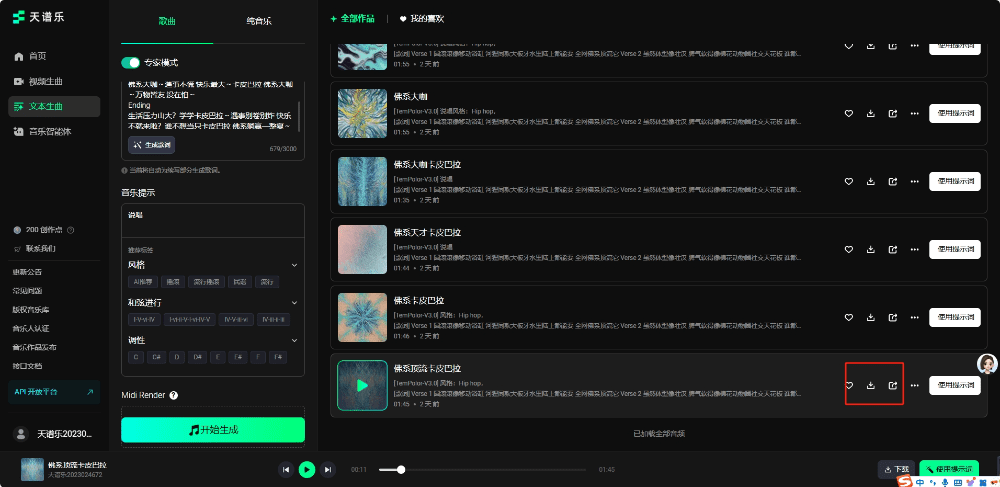The height and width of the screenshot is (487, 1000).
Task: Expand the 调性 key section
Action: [294, 340]
